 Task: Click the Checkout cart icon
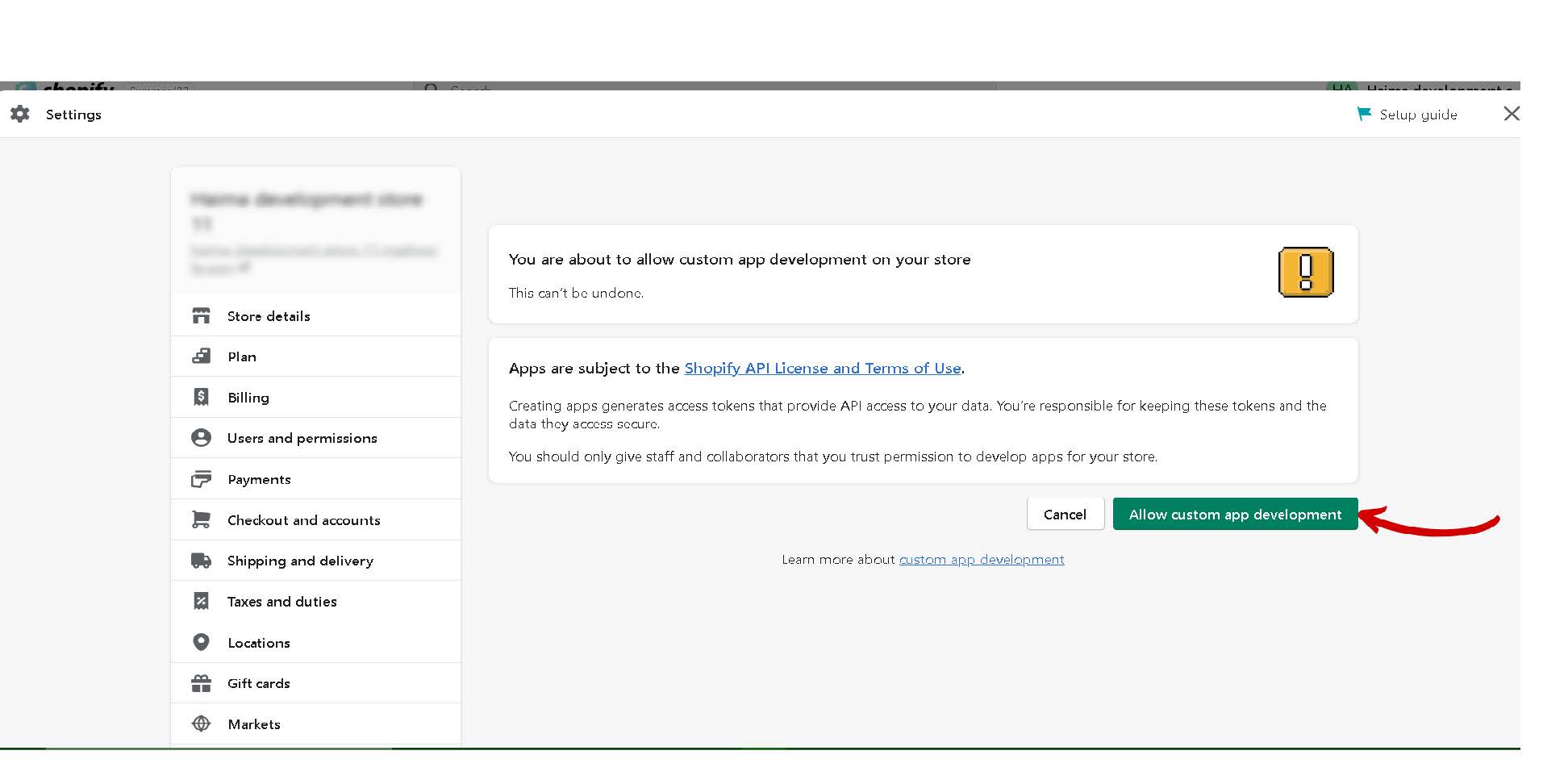coord(201,520)
